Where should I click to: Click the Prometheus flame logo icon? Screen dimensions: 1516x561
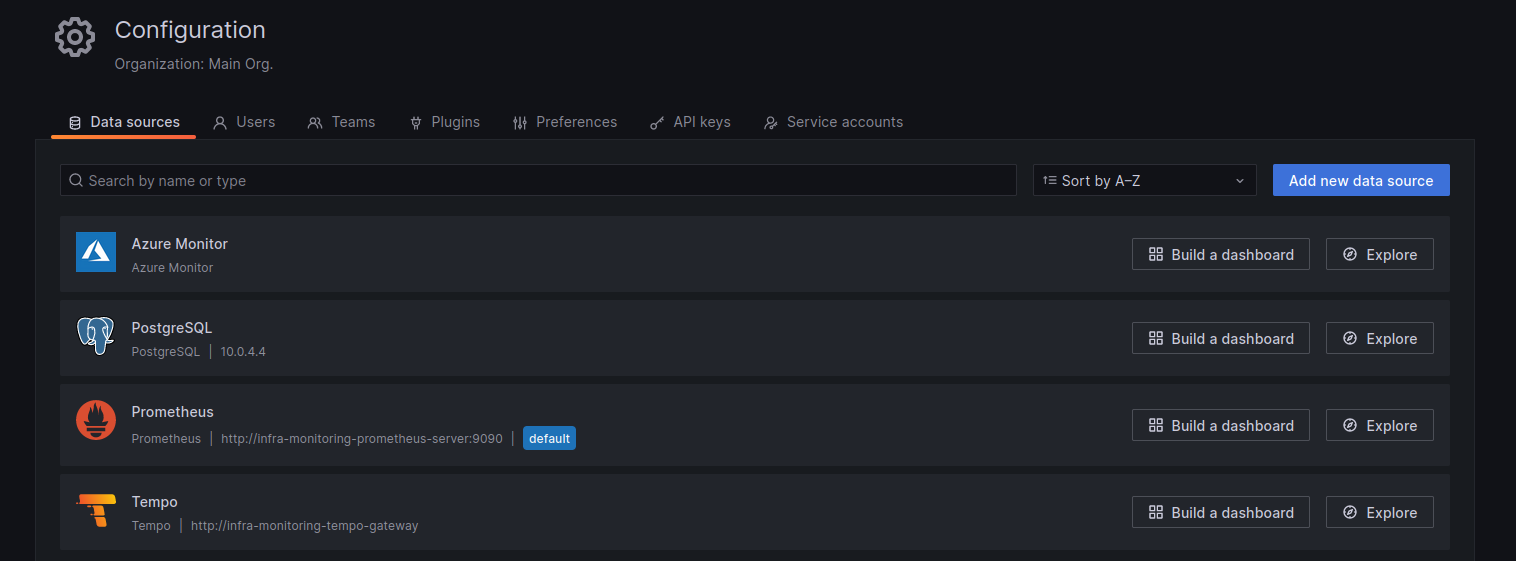coord(96,420)
